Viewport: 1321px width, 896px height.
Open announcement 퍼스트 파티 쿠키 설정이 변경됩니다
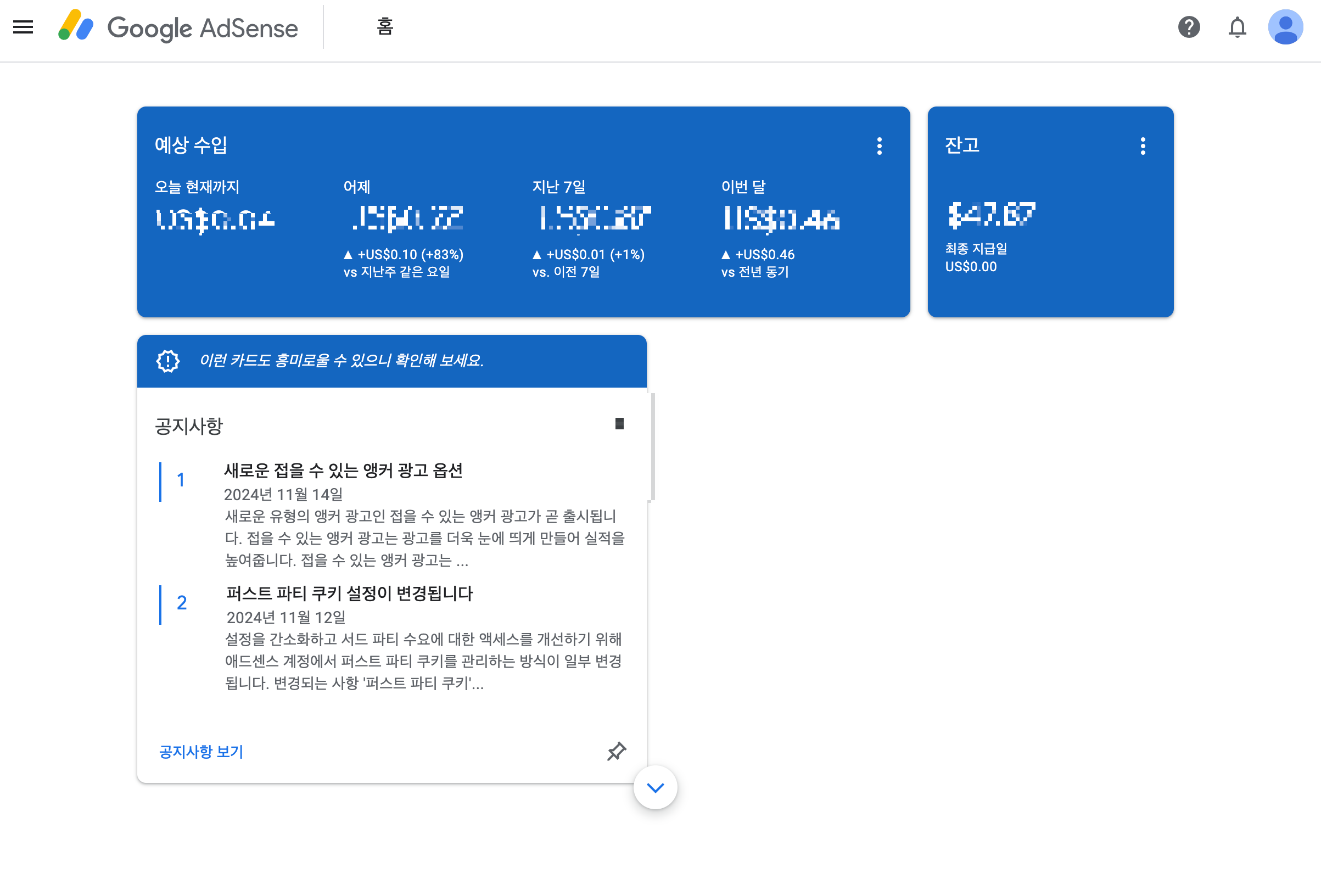(x=349, y=593)
